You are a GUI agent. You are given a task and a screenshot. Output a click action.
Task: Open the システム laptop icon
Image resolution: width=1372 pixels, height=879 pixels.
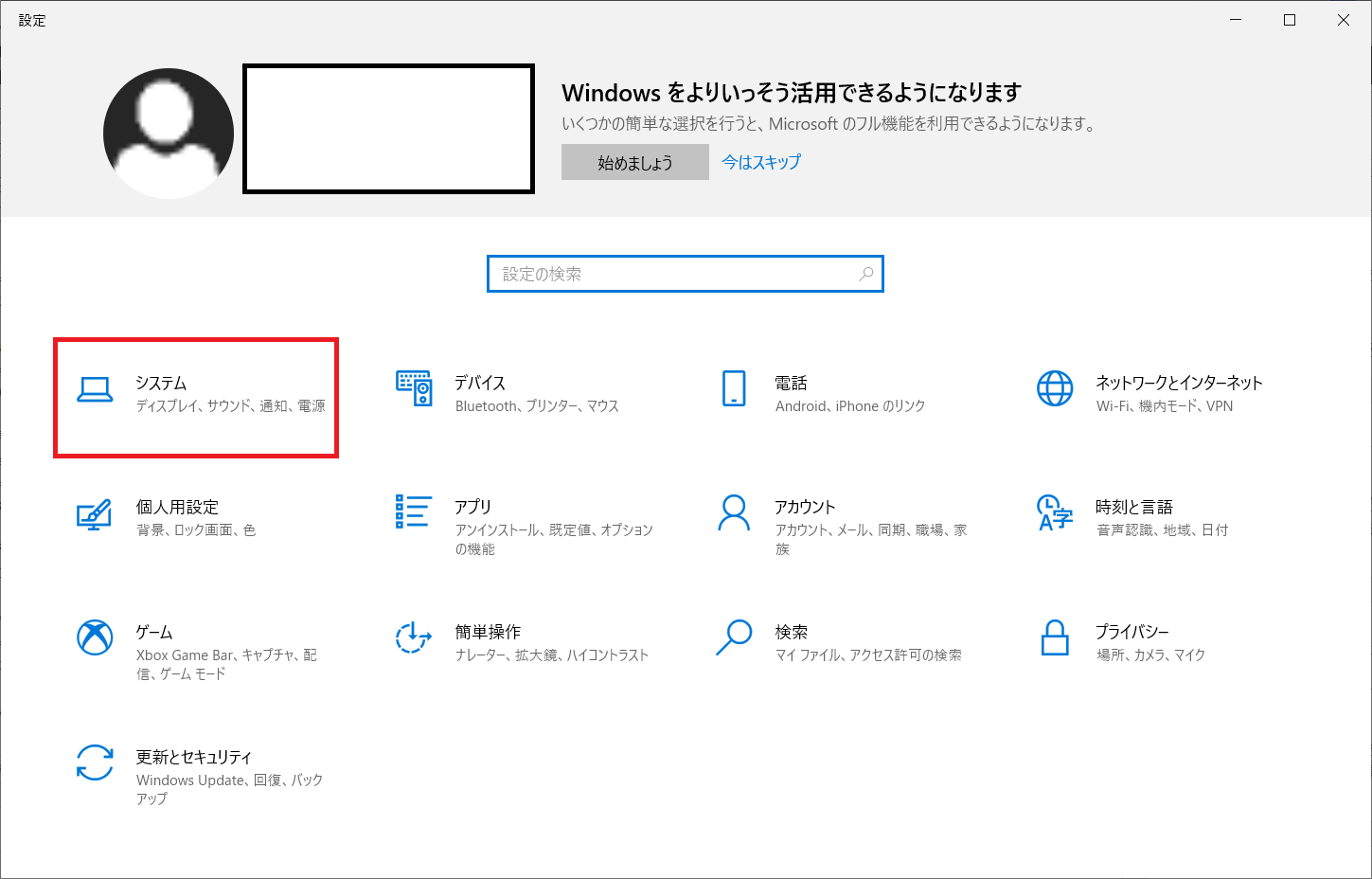[95, 389]
